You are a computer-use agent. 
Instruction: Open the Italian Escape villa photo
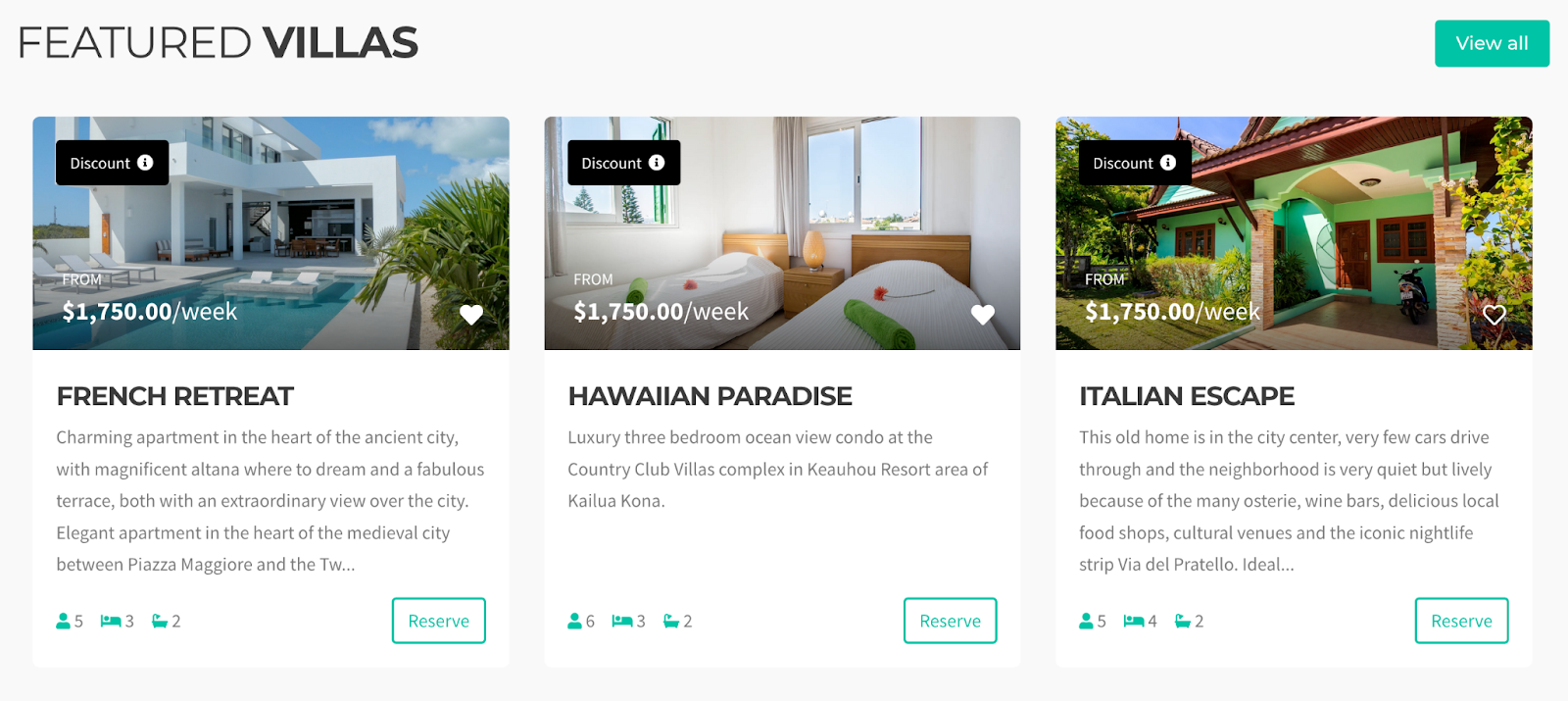point(1294,233)
